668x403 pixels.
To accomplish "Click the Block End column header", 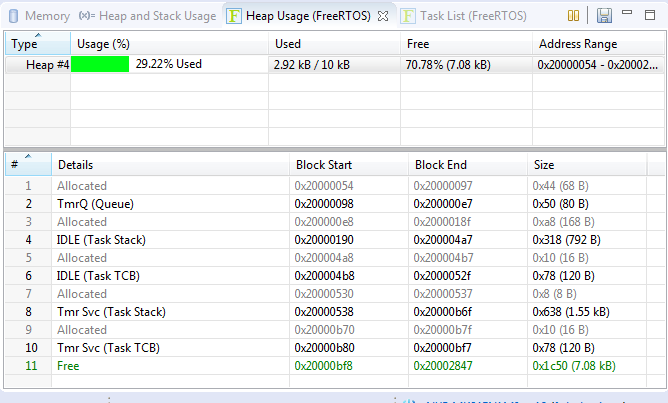I will coord(467,164).
